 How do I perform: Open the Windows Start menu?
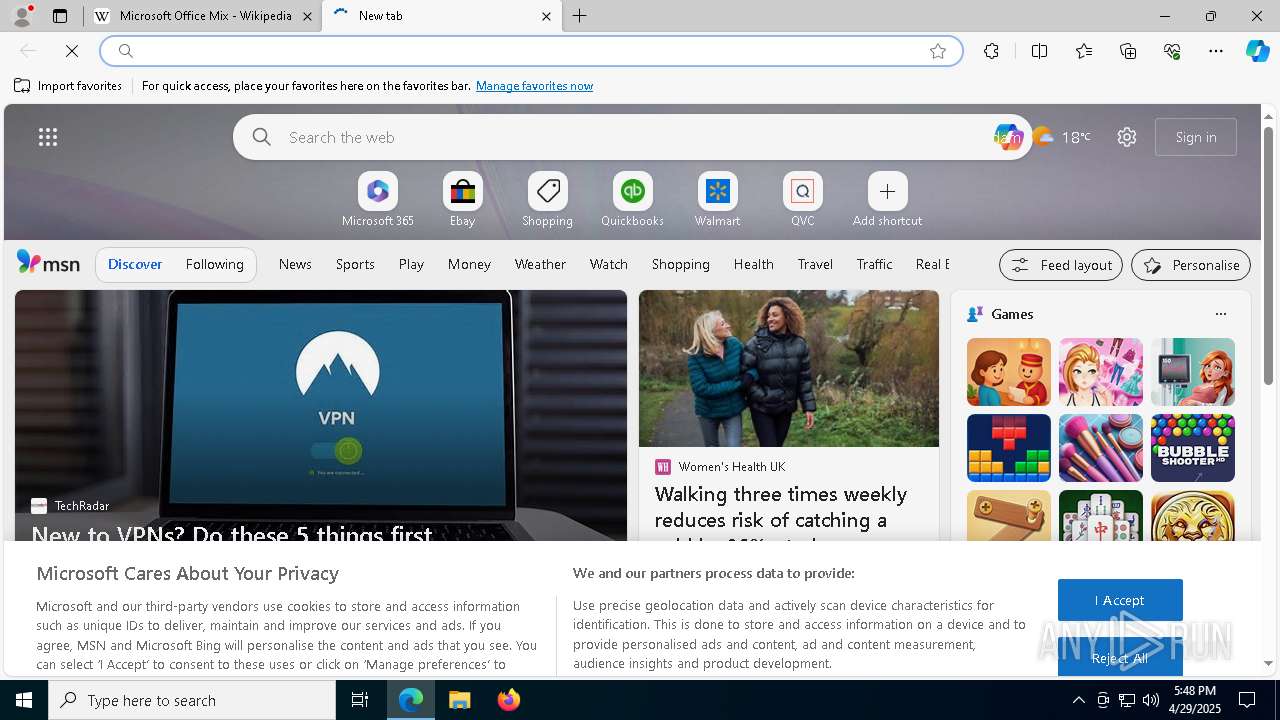click(x=24, y=700)
